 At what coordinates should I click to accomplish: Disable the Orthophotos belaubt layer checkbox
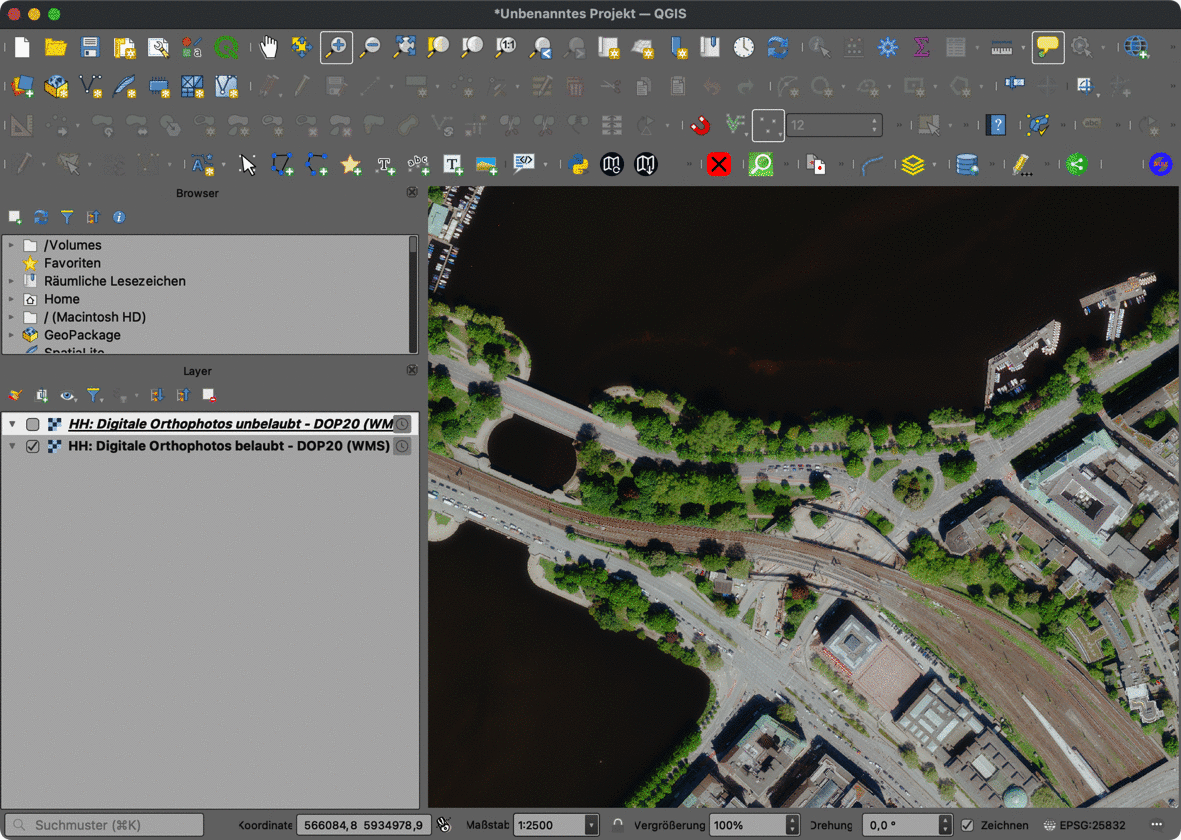pos(32,446)
